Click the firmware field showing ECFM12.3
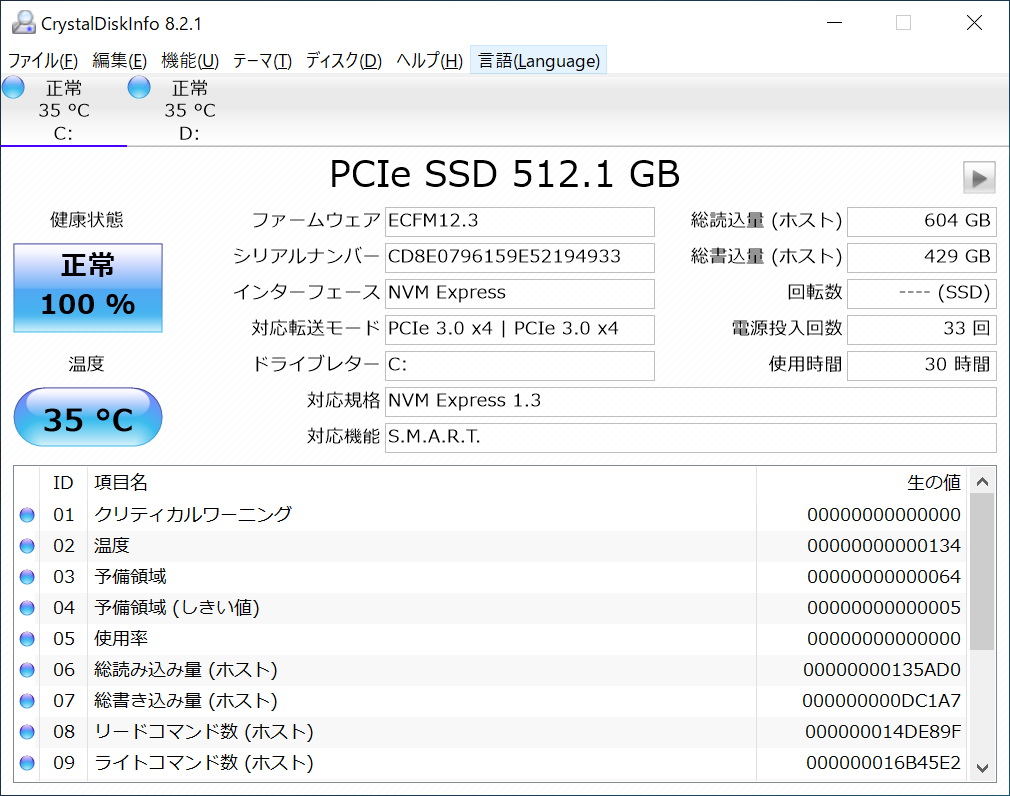1010x796 pixels. coord(519,221)
